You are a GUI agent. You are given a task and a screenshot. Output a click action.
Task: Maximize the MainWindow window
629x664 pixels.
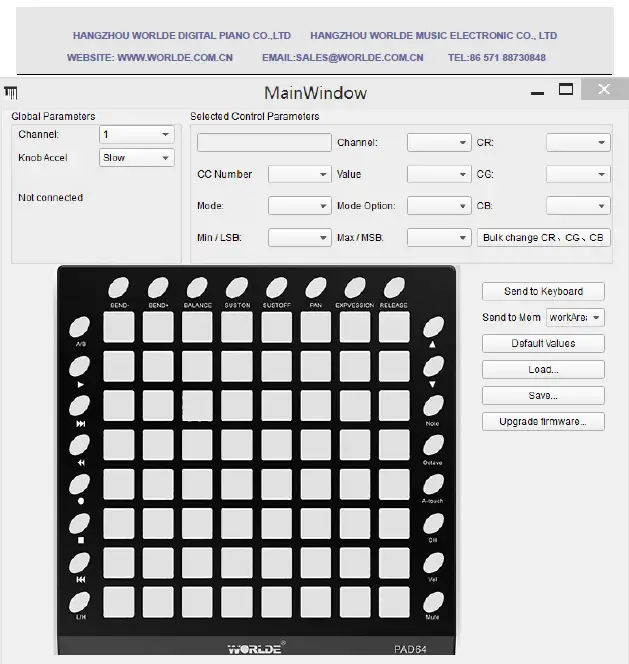tap(566, 89)
